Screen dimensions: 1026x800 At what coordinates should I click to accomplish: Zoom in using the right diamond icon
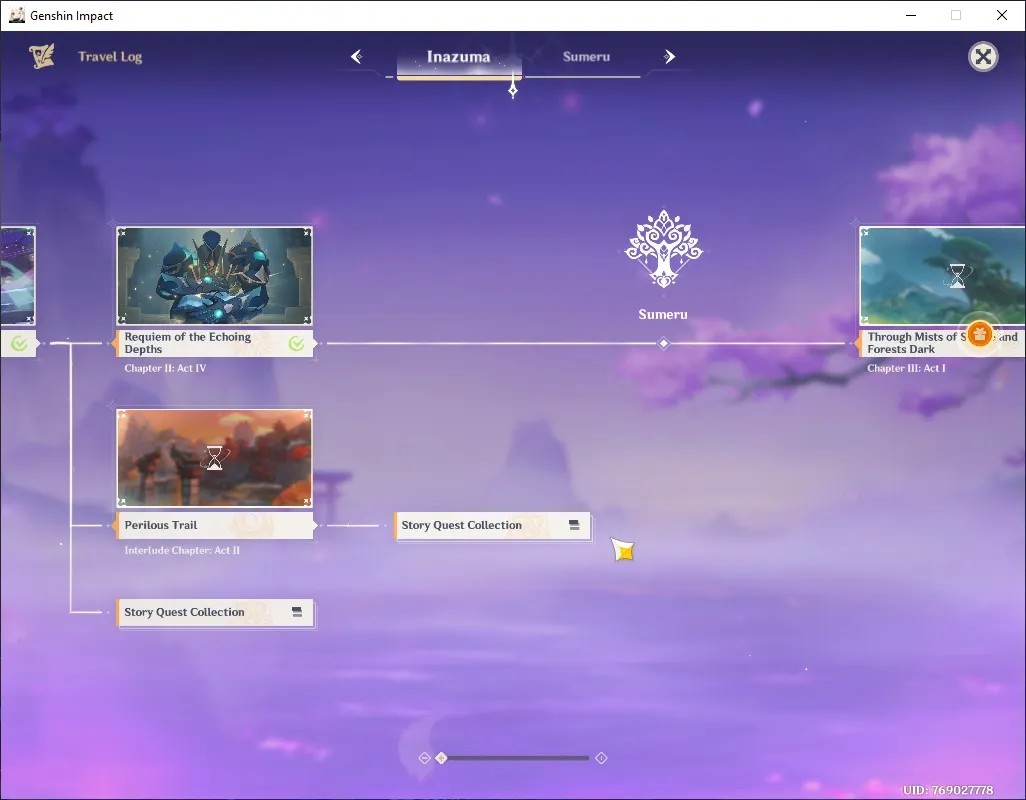(x=601, y=758)
